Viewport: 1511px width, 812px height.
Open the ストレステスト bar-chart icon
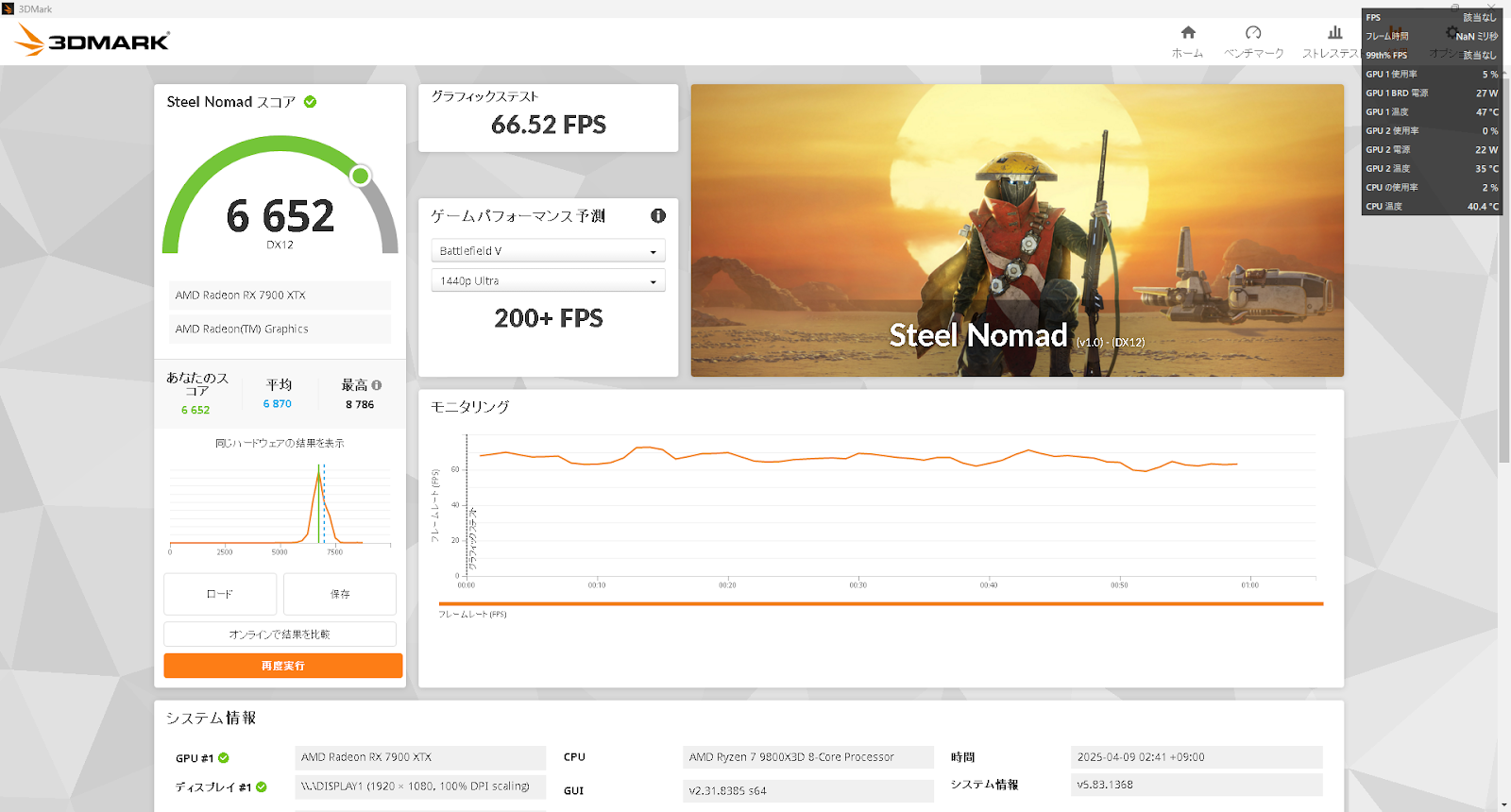click(1334, 33)
